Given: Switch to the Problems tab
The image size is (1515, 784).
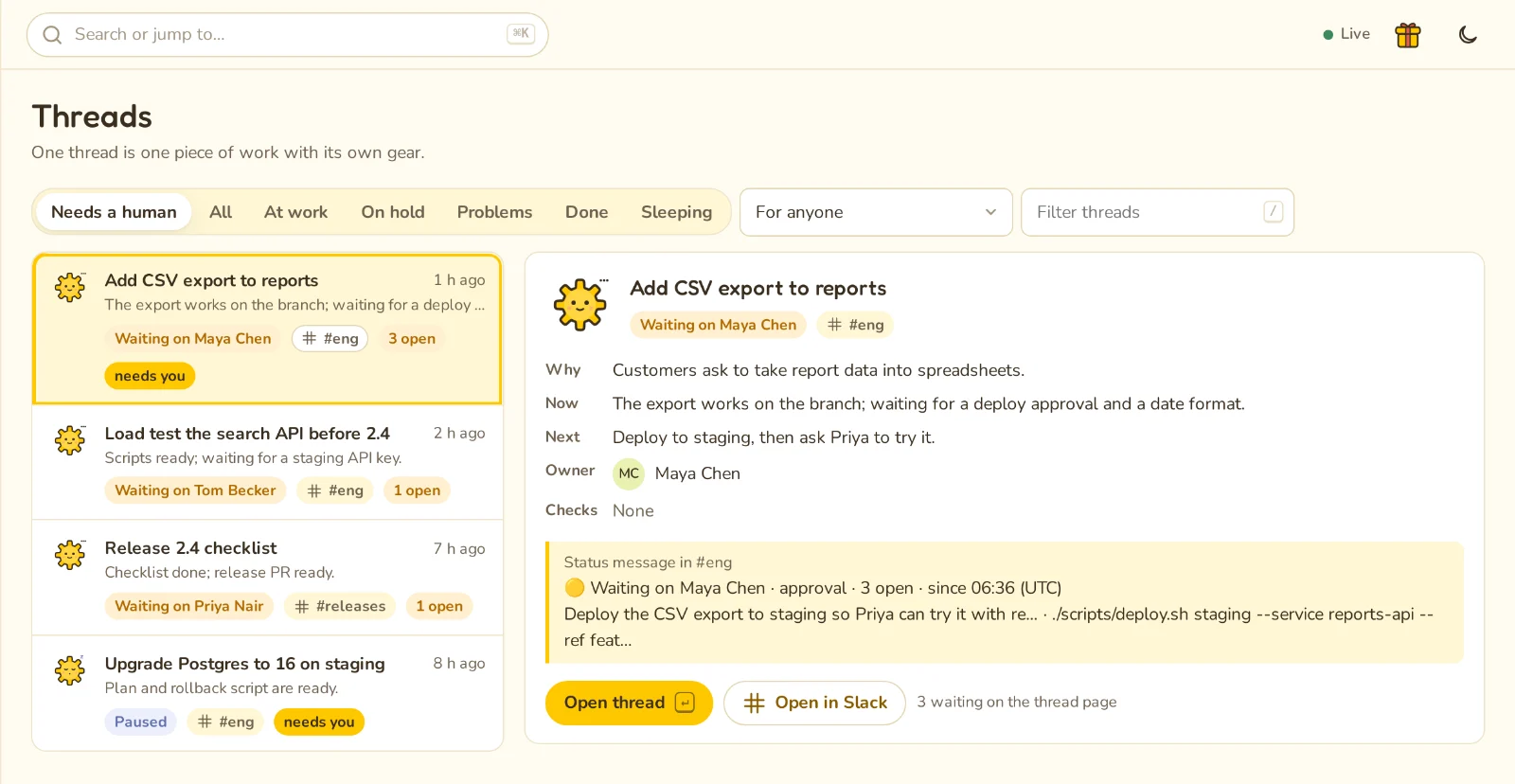Looking at the screenshot, I should 494,212.
